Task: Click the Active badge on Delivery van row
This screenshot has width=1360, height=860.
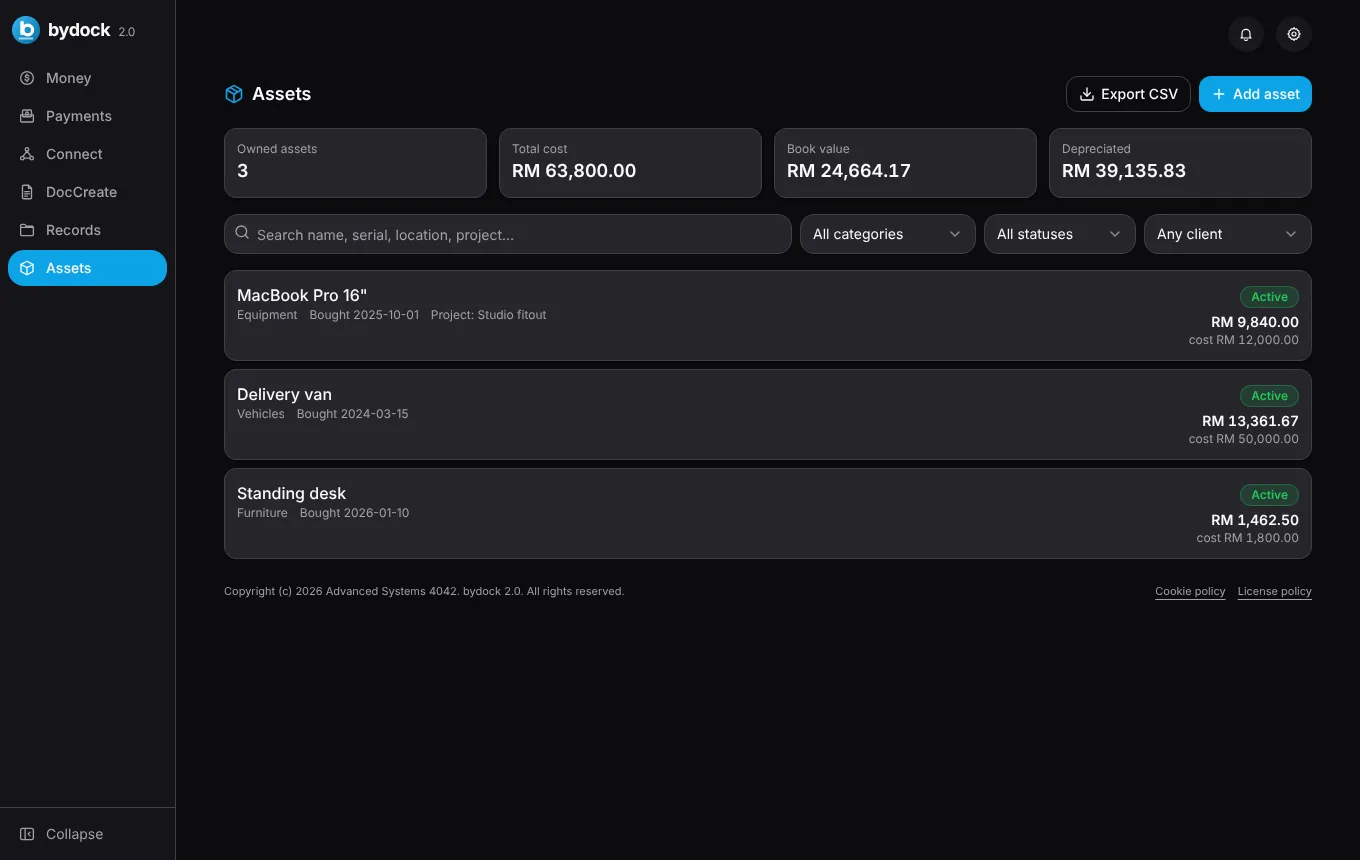Action: pos(1269,396)
